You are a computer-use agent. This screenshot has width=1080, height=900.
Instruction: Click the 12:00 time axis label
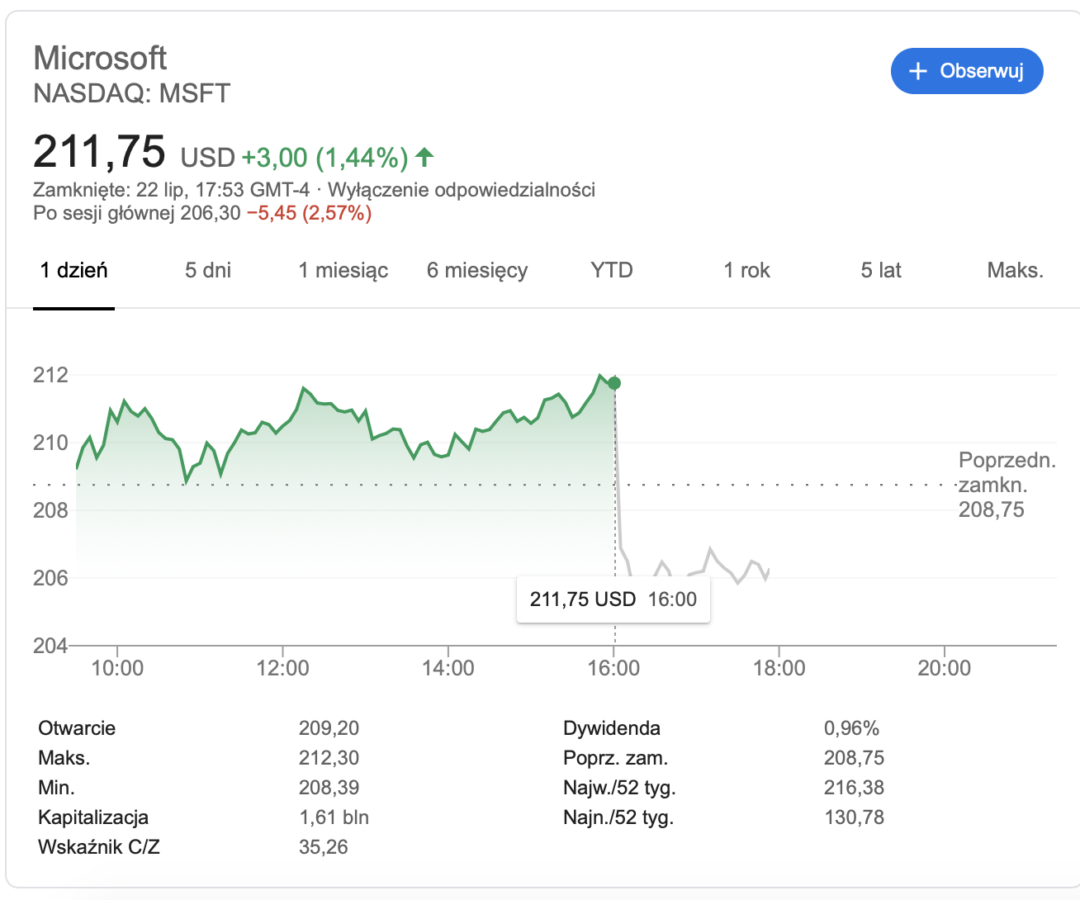tap(282, 668)
